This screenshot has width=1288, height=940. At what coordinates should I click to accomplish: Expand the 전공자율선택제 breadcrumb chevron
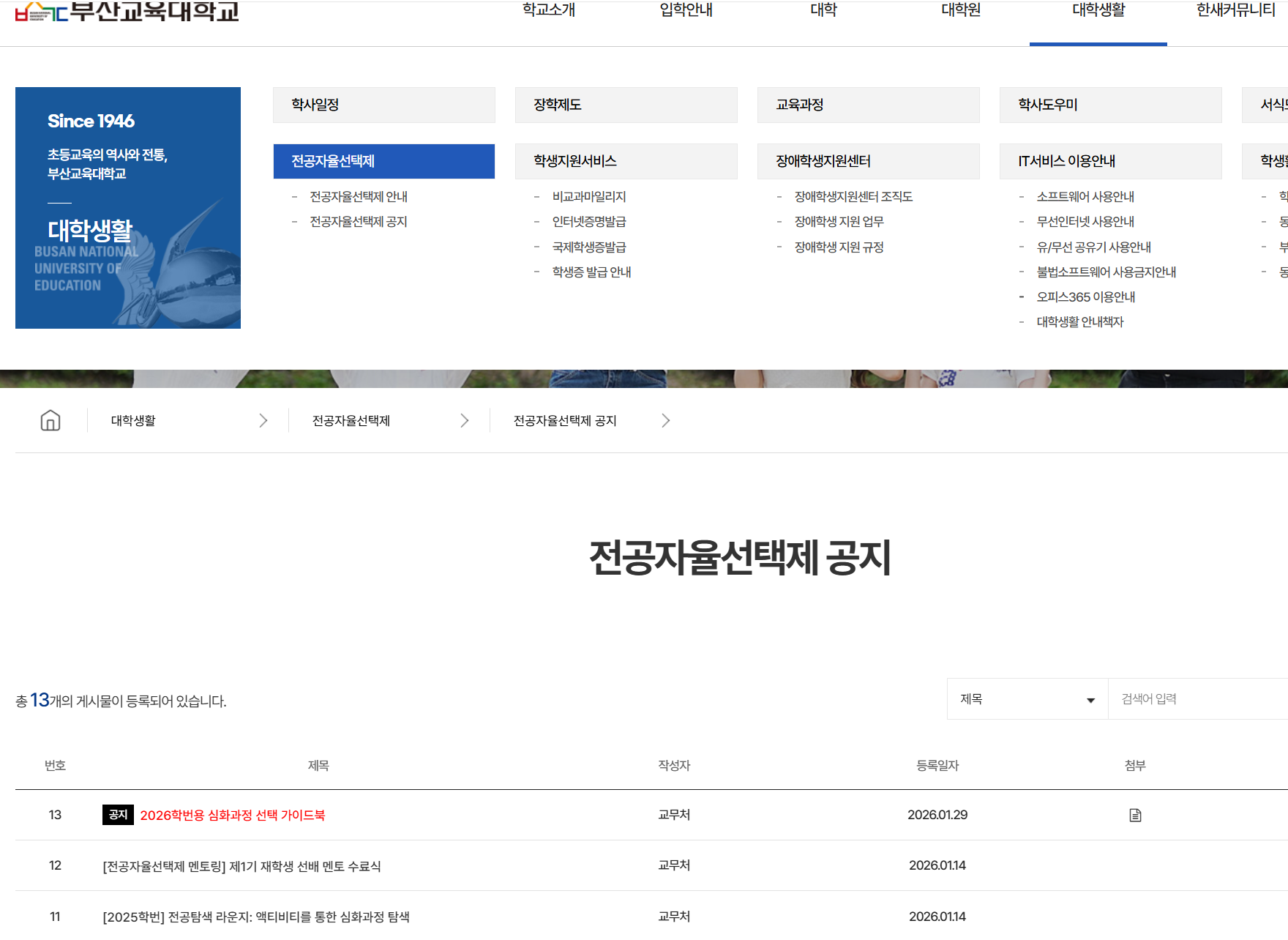[x=464, y=420]
